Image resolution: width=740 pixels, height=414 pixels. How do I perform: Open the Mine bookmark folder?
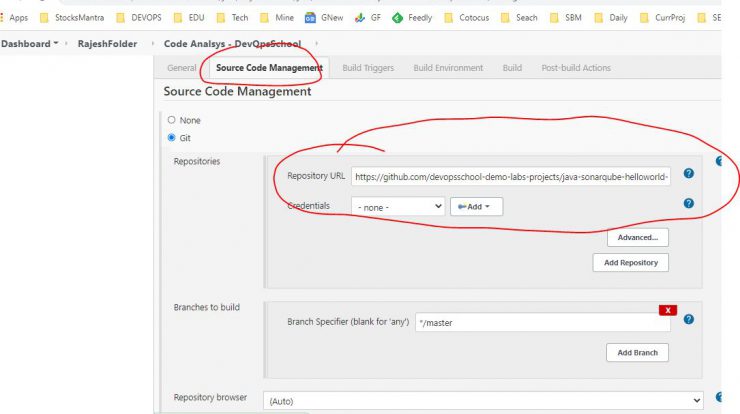[277, 18]
